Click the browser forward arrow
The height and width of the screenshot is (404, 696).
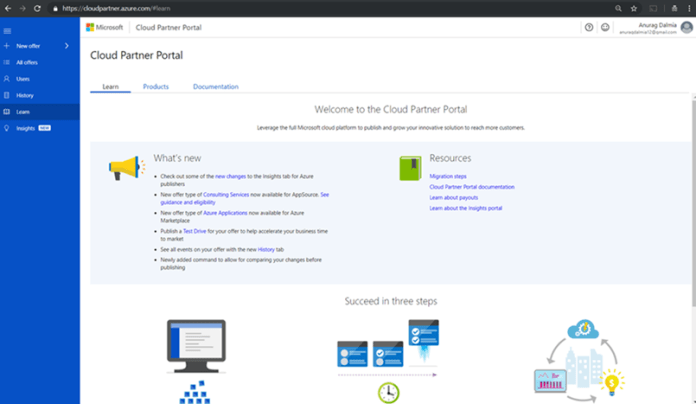coord(22,8)
